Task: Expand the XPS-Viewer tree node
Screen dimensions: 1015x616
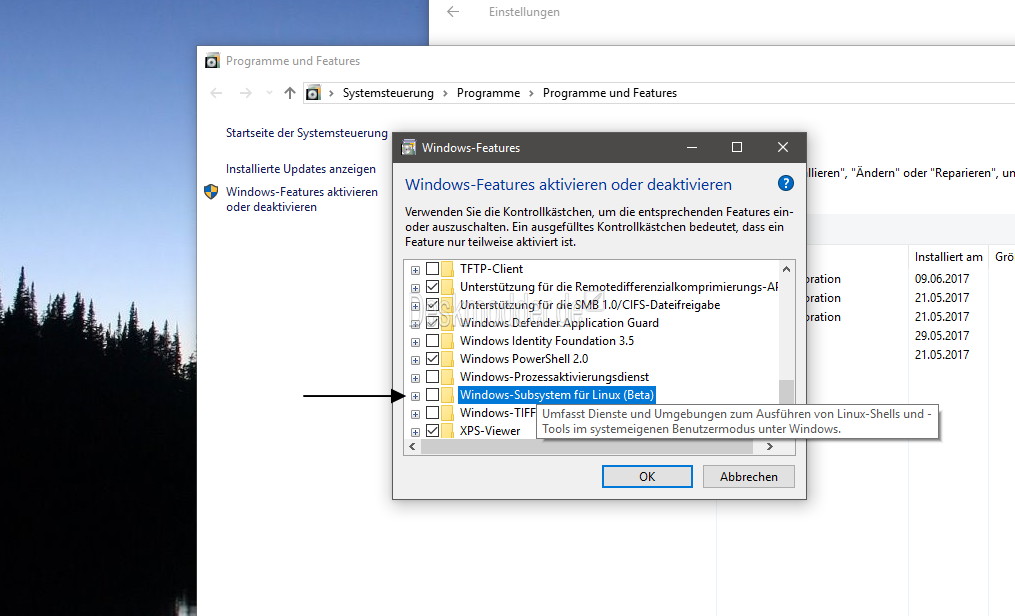Action: pyautogui.click(x=416, y=432)
